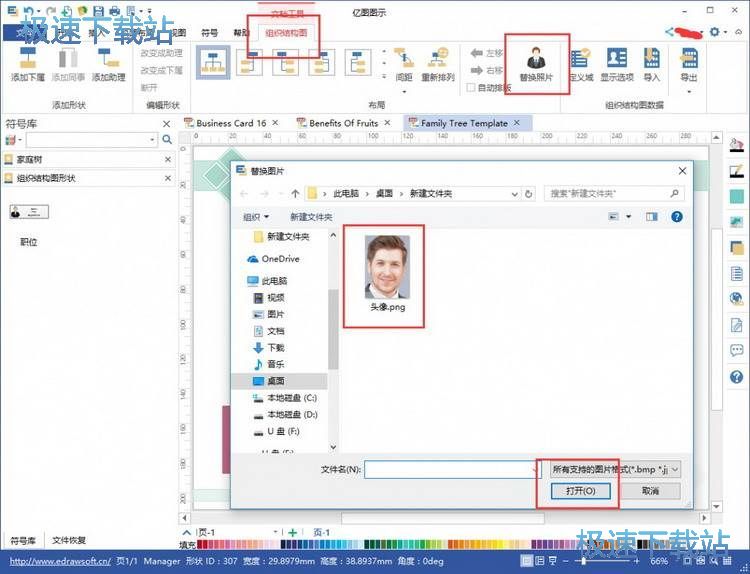Click the 打开(O) button
The width and height of the screenshot is (750, 574).
tap(580, 491)
